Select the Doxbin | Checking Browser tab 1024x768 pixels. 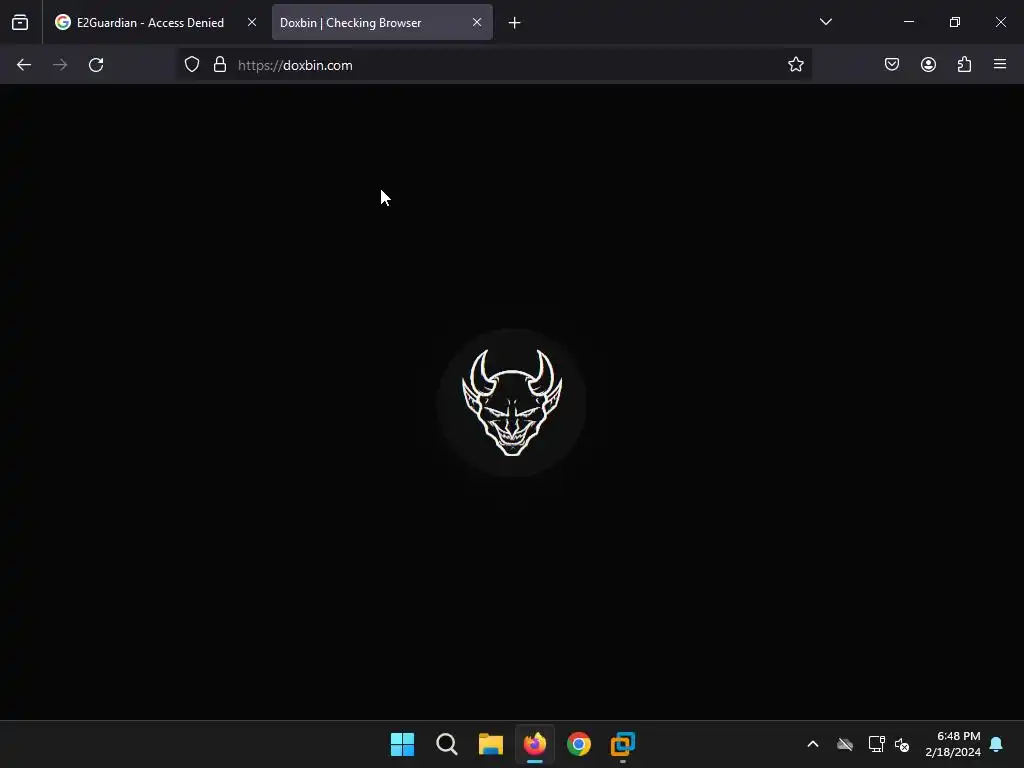pyautogui.click(x=382, y=22)
